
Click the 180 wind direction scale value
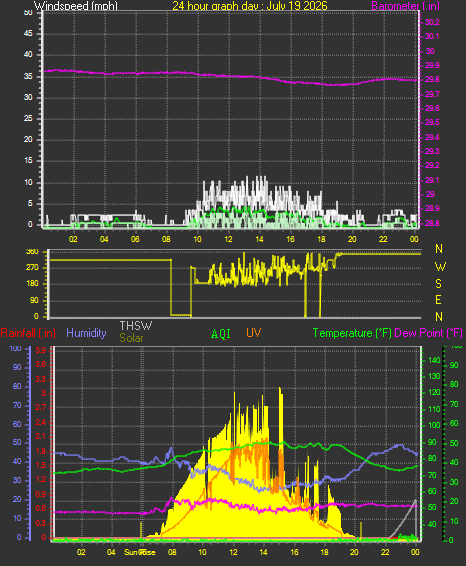click(x=32, y=284)
